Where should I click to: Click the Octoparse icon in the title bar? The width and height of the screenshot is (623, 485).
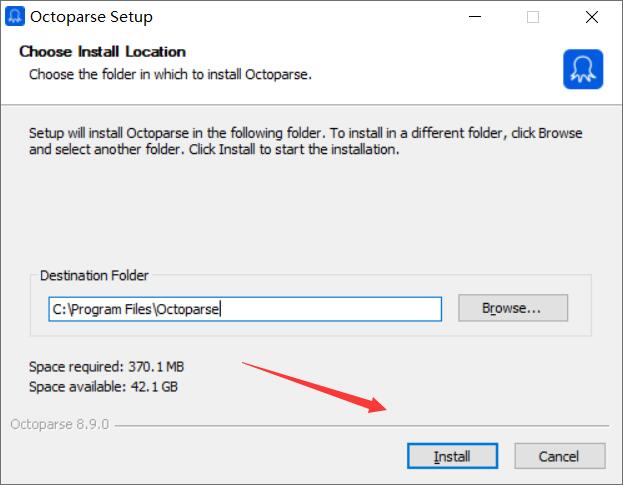point(16,17)
